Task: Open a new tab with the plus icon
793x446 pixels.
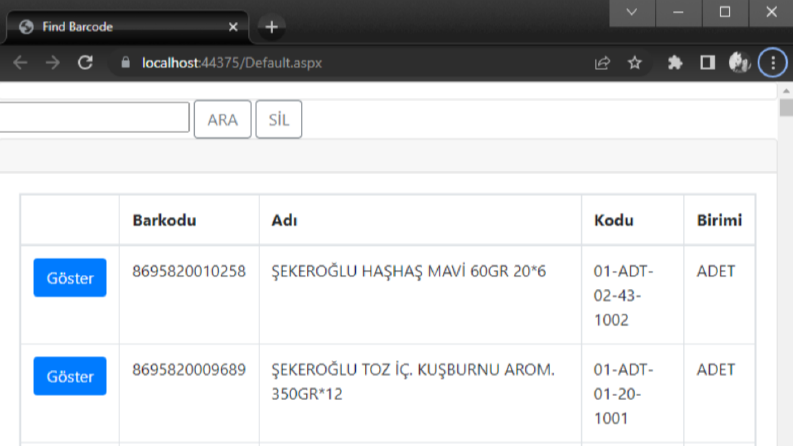Action: click(272, 27)
